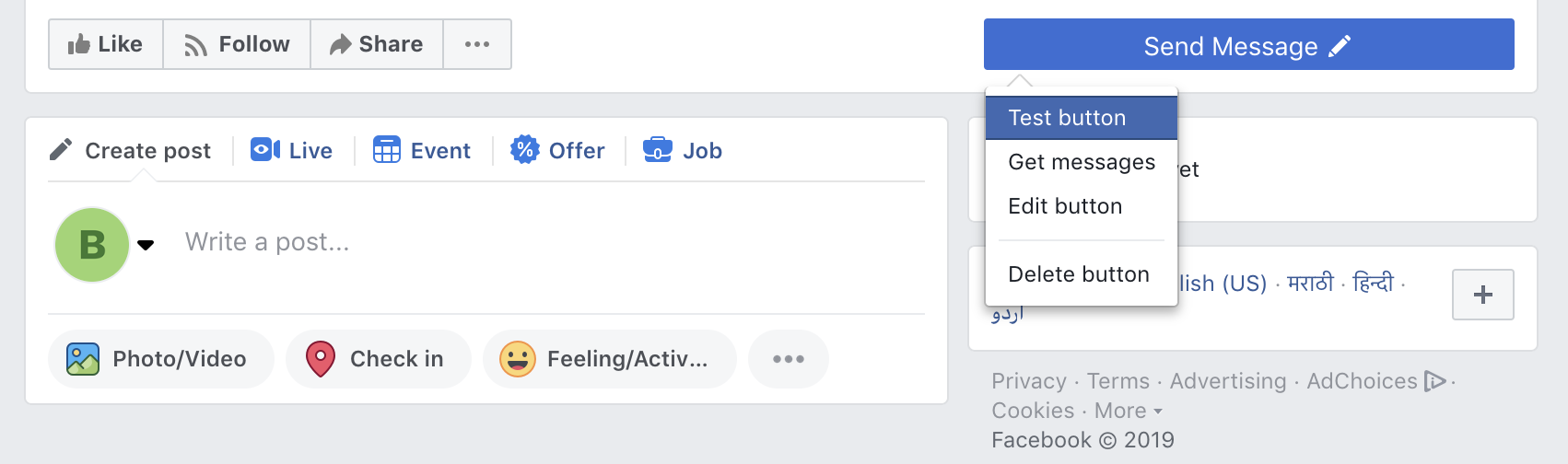Follow the page via RSS icon button
The width and height of the screenshot is (1568, 464).
pyautogui.click(x=237, y=44)
